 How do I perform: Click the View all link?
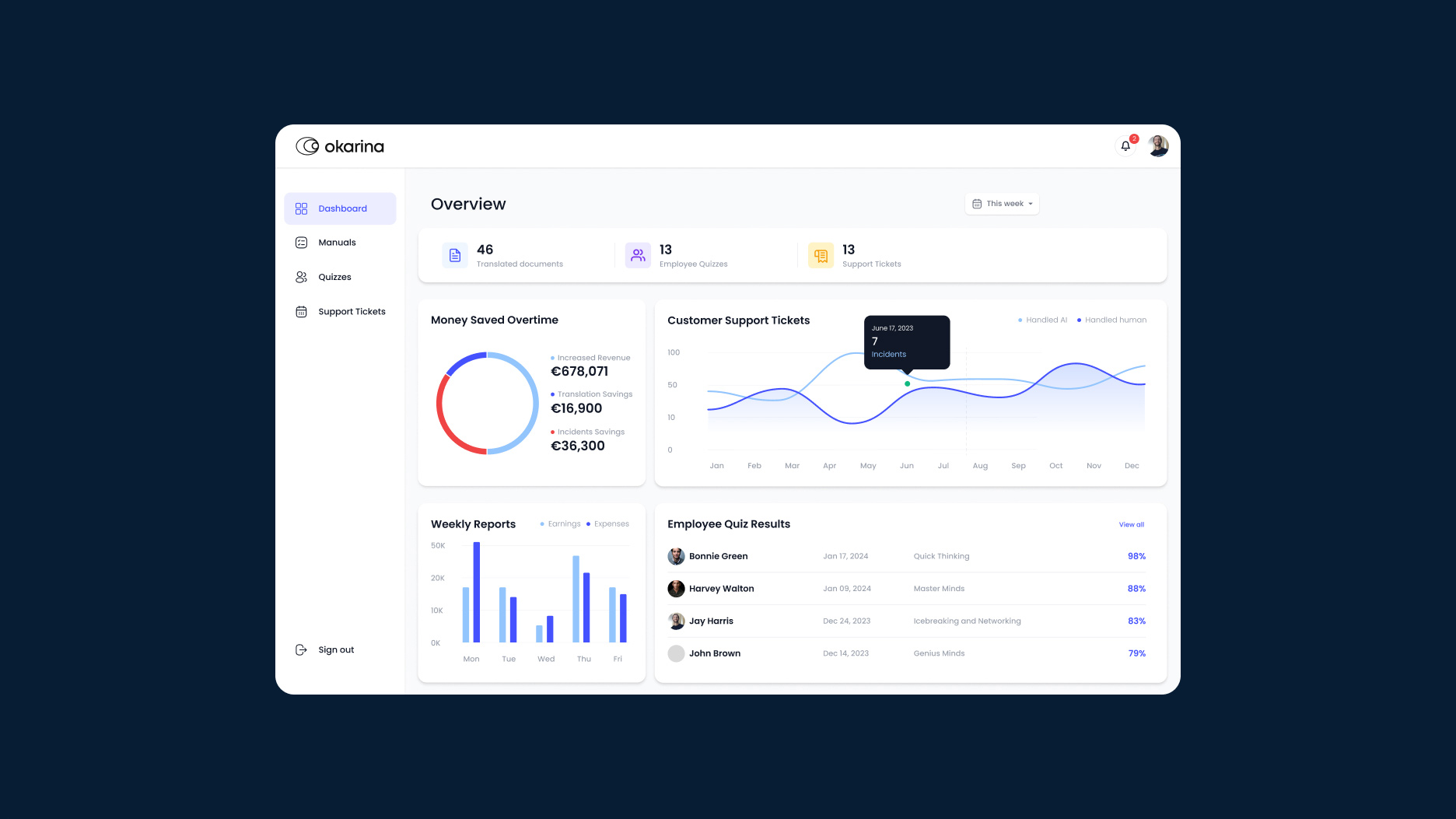point(1131,525)
